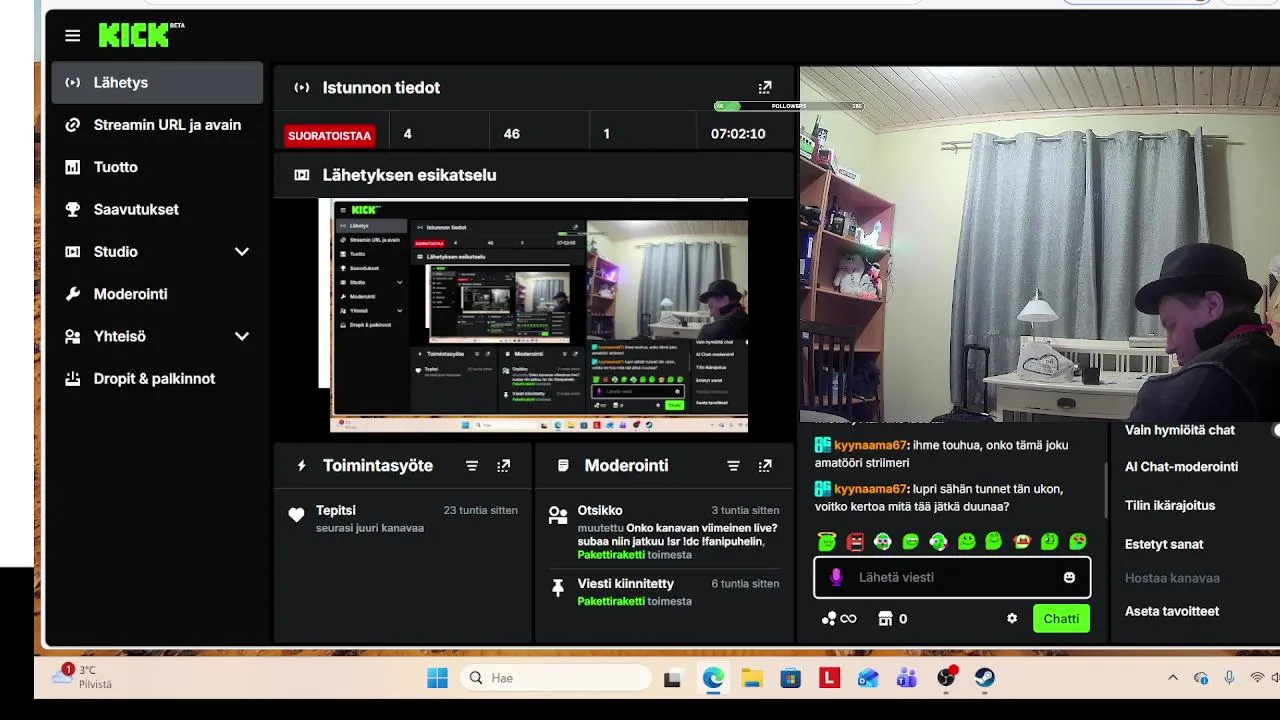Open Microsoft Teams from the taskbar
The height and width of the screenshot is (720, 1280).
coord(907,679)
